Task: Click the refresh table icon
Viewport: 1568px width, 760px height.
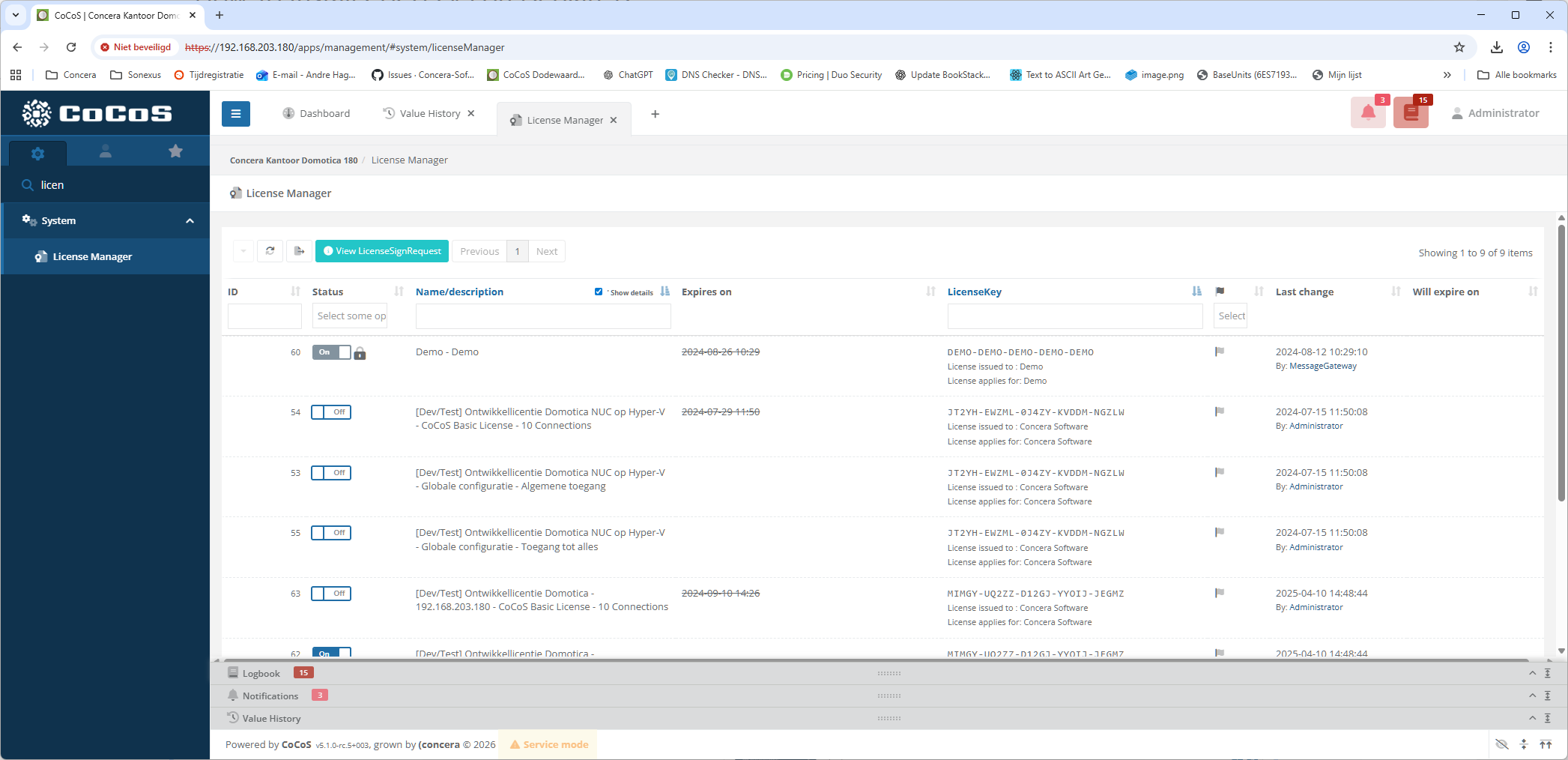Action: (x=270, y=251)
